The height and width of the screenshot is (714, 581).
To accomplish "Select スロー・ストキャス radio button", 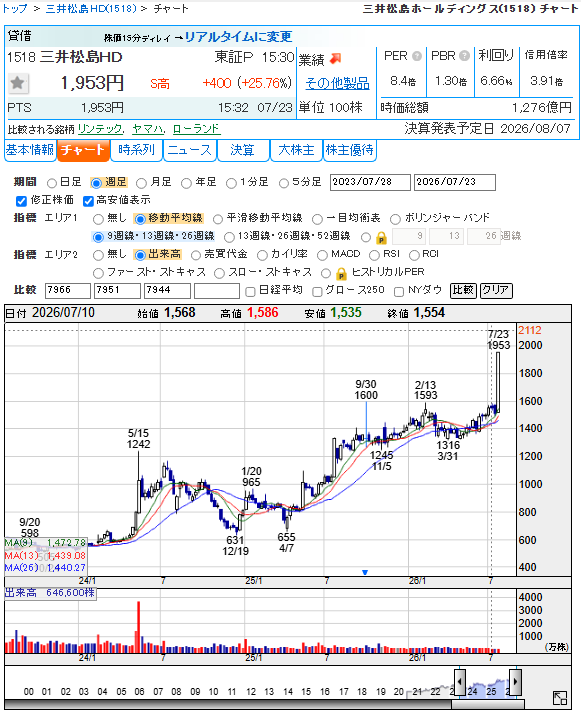I will [x=219, y=273].
